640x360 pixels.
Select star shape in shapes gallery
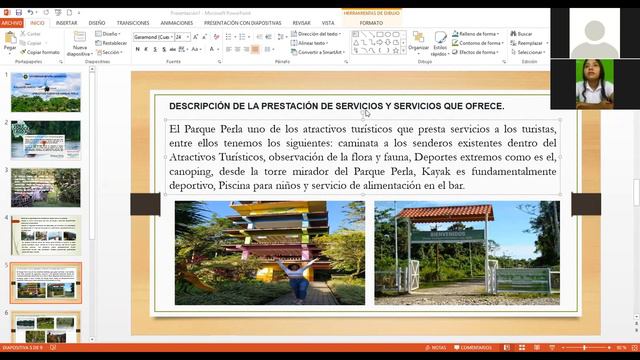pyautogui.click(x=396, y=51)
